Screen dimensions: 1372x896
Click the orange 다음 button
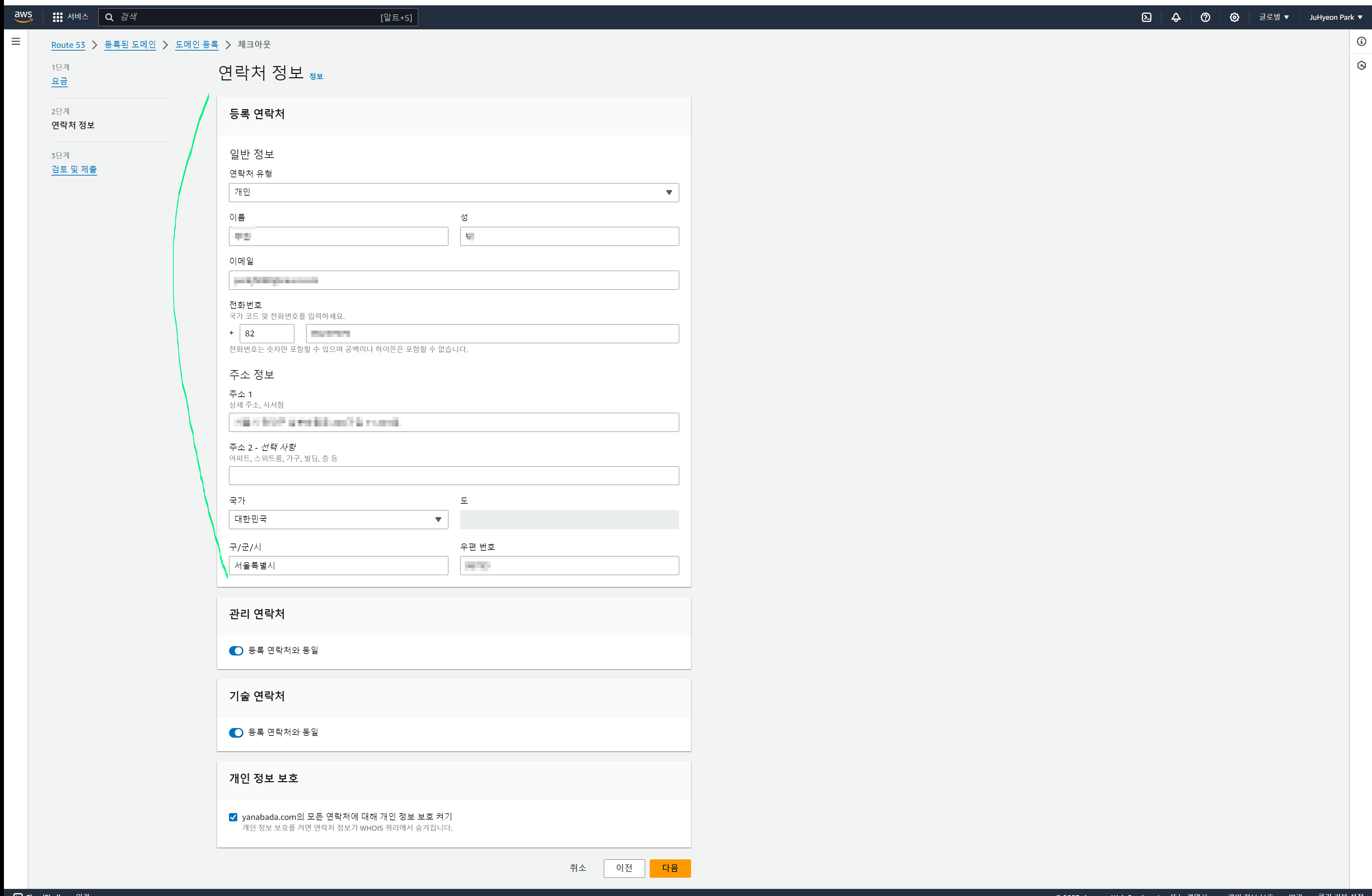[670, 868]
